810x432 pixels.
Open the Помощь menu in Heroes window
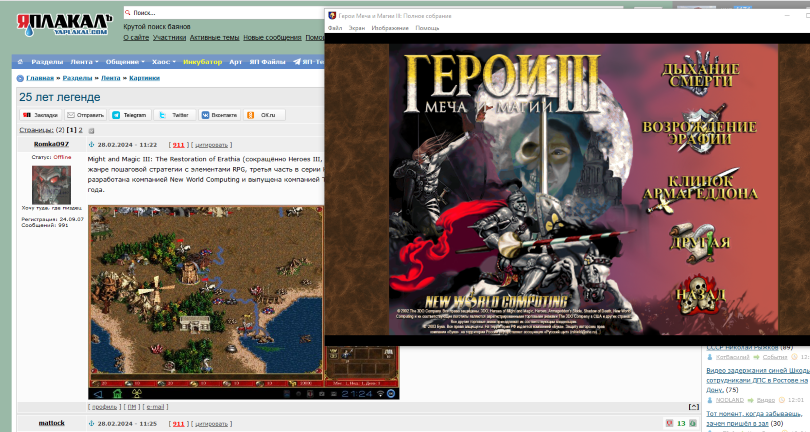[427, 28]
